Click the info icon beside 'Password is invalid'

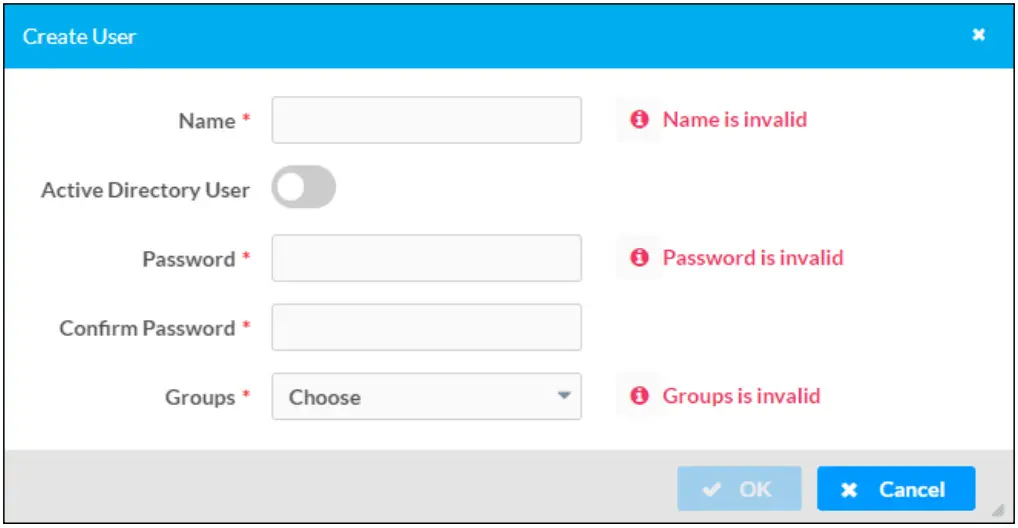point(638,258)
